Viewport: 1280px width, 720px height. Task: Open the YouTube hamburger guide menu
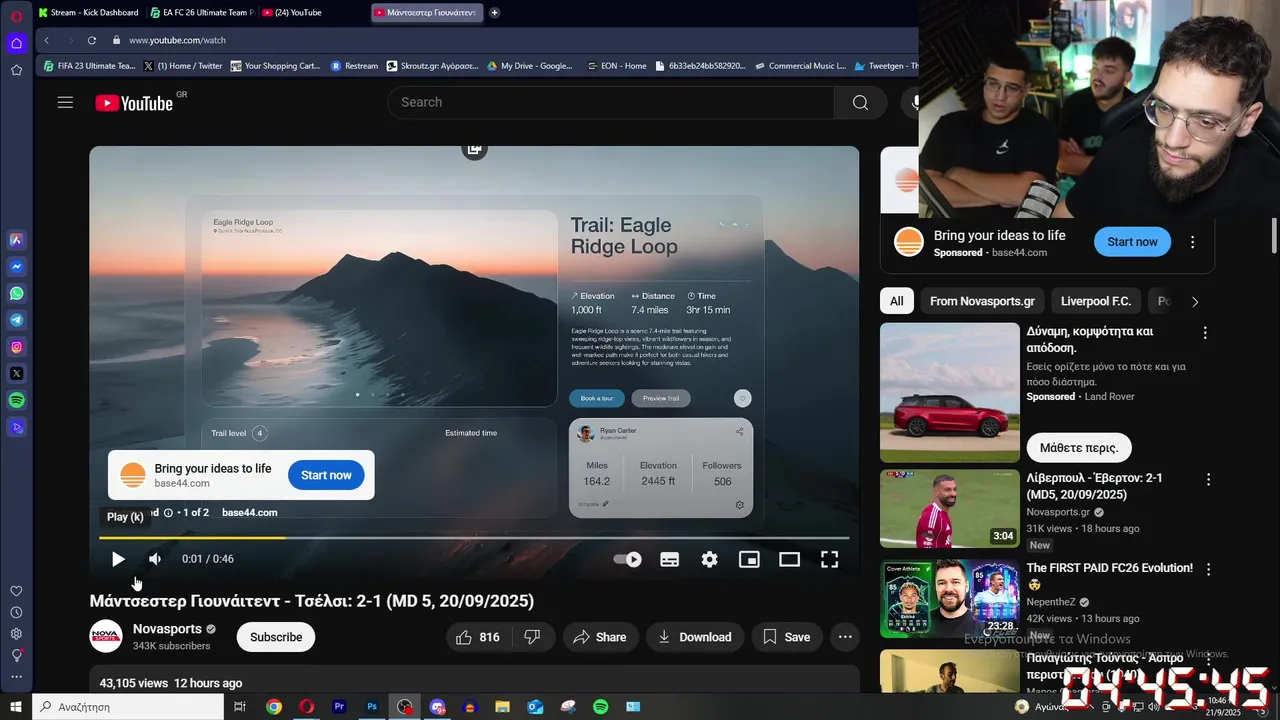[65, 102]
